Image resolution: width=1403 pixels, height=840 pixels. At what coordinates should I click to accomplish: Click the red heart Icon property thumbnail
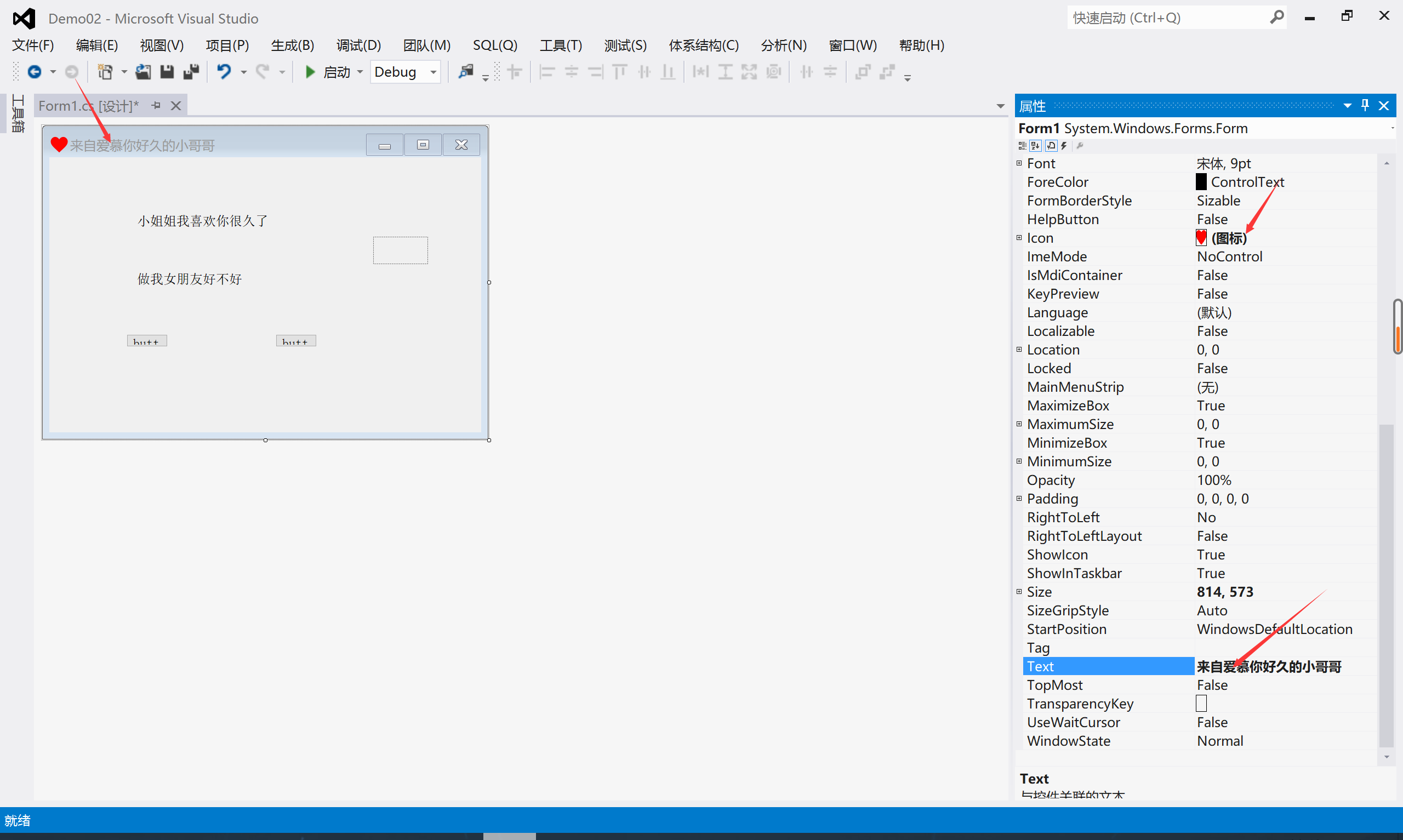(1201, 238)
